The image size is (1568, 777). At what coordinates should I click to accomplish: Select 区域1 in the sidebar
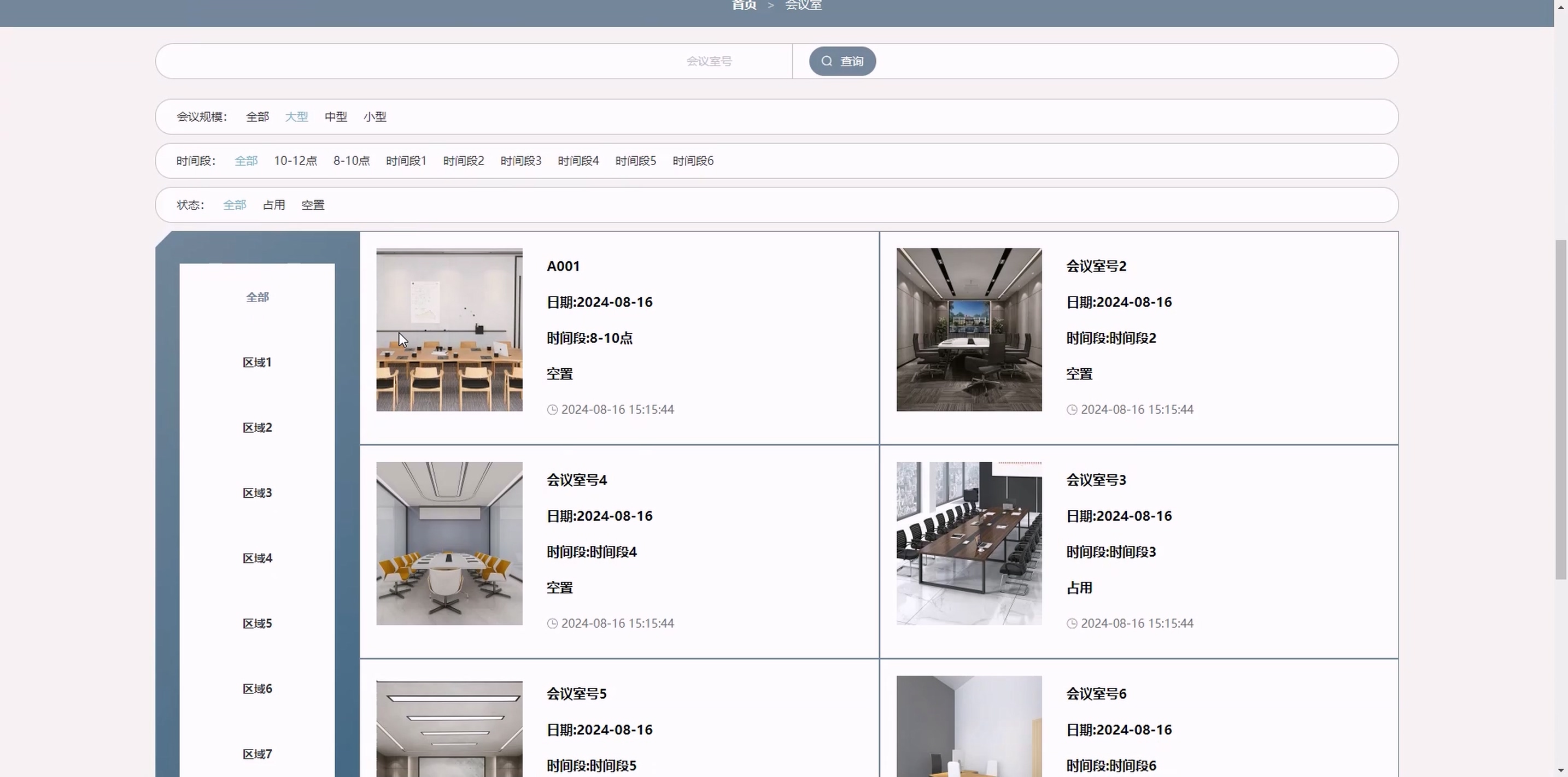point(257,363)
